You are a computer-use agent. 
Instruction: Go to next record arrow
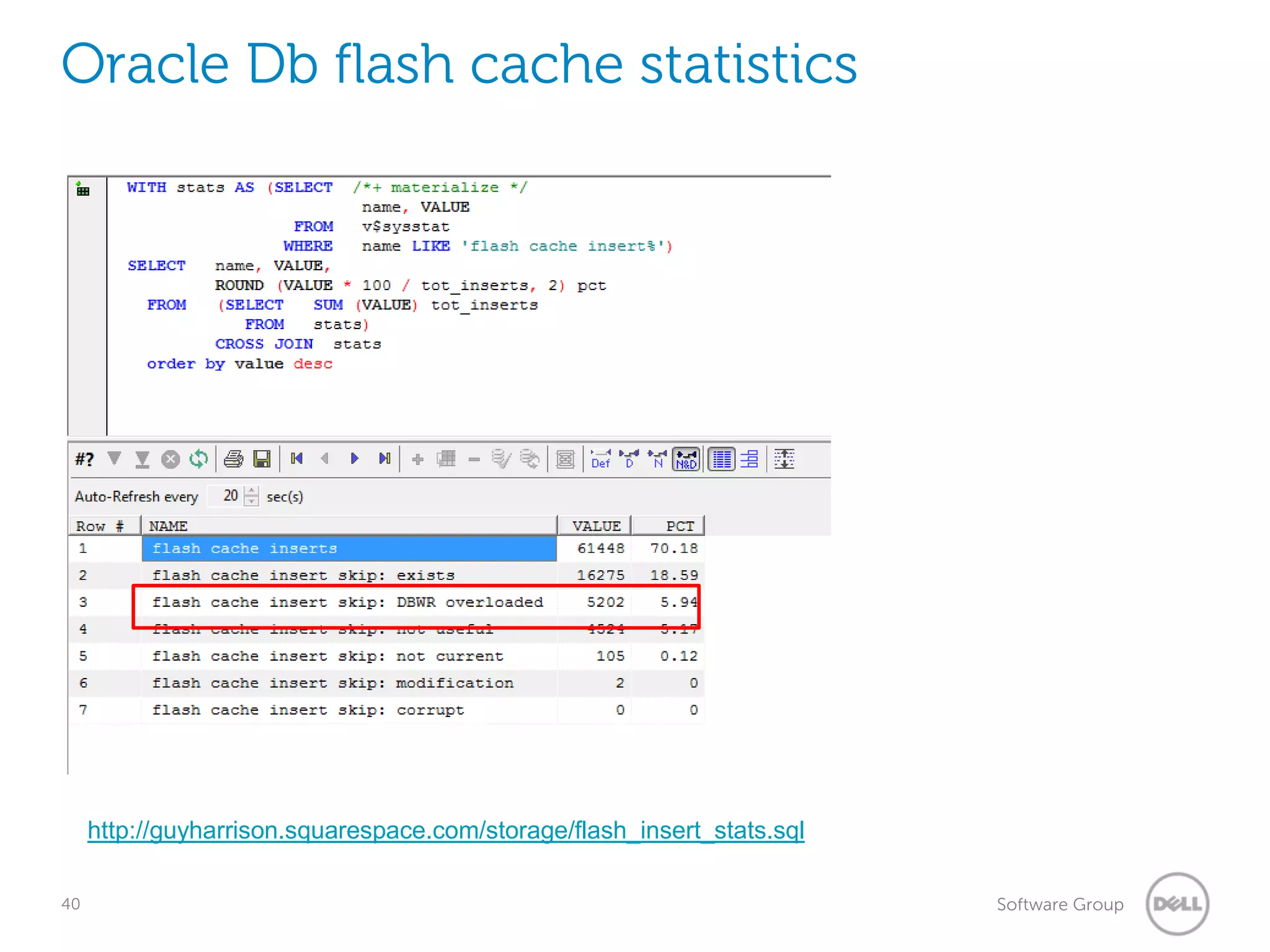pyautogui.click(x=355, y=459)
